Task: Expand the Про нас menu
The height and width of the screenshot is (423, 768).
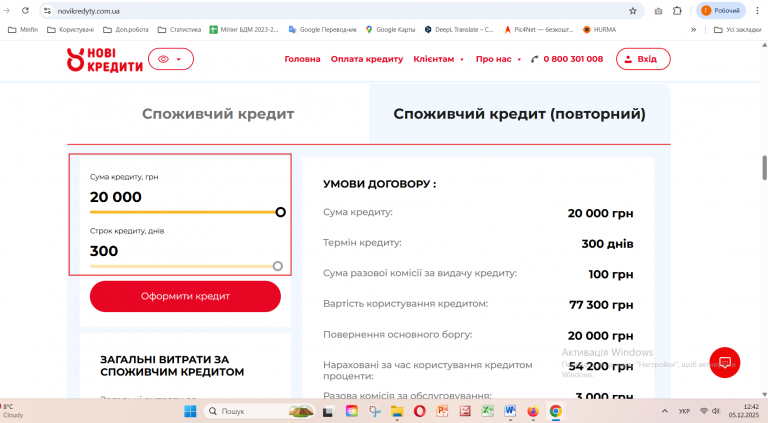Action: [x=498, y=59]
